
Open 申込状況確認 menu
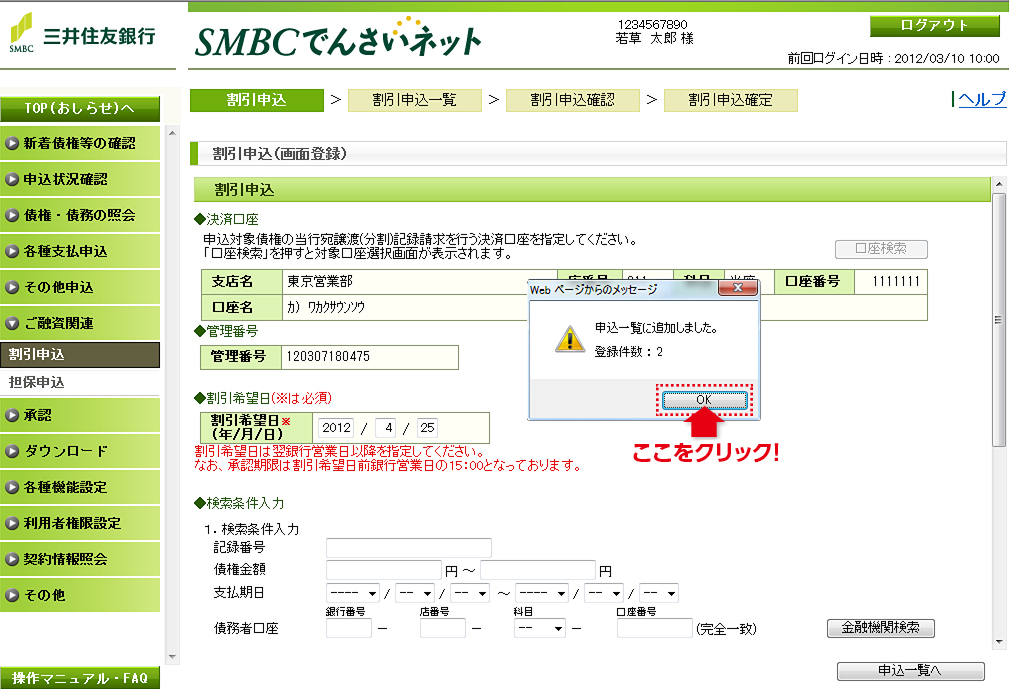pyautogui.click(x=80, y=179)
